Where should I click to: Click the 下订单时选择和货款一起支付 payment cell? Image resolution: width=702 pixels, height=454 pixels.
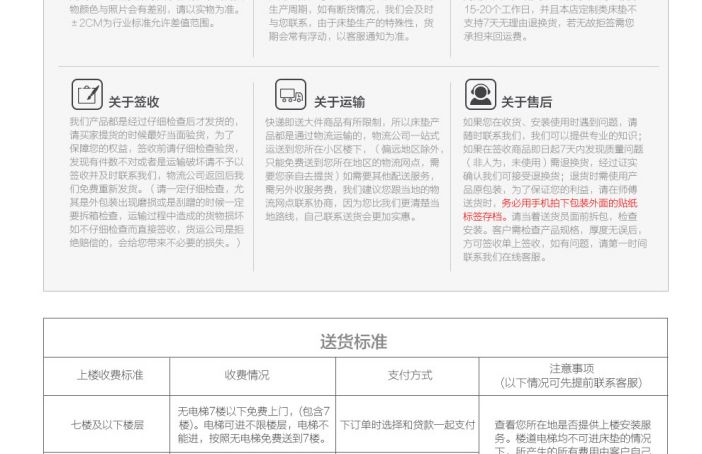pyautogui.click(x=408, y=425)
